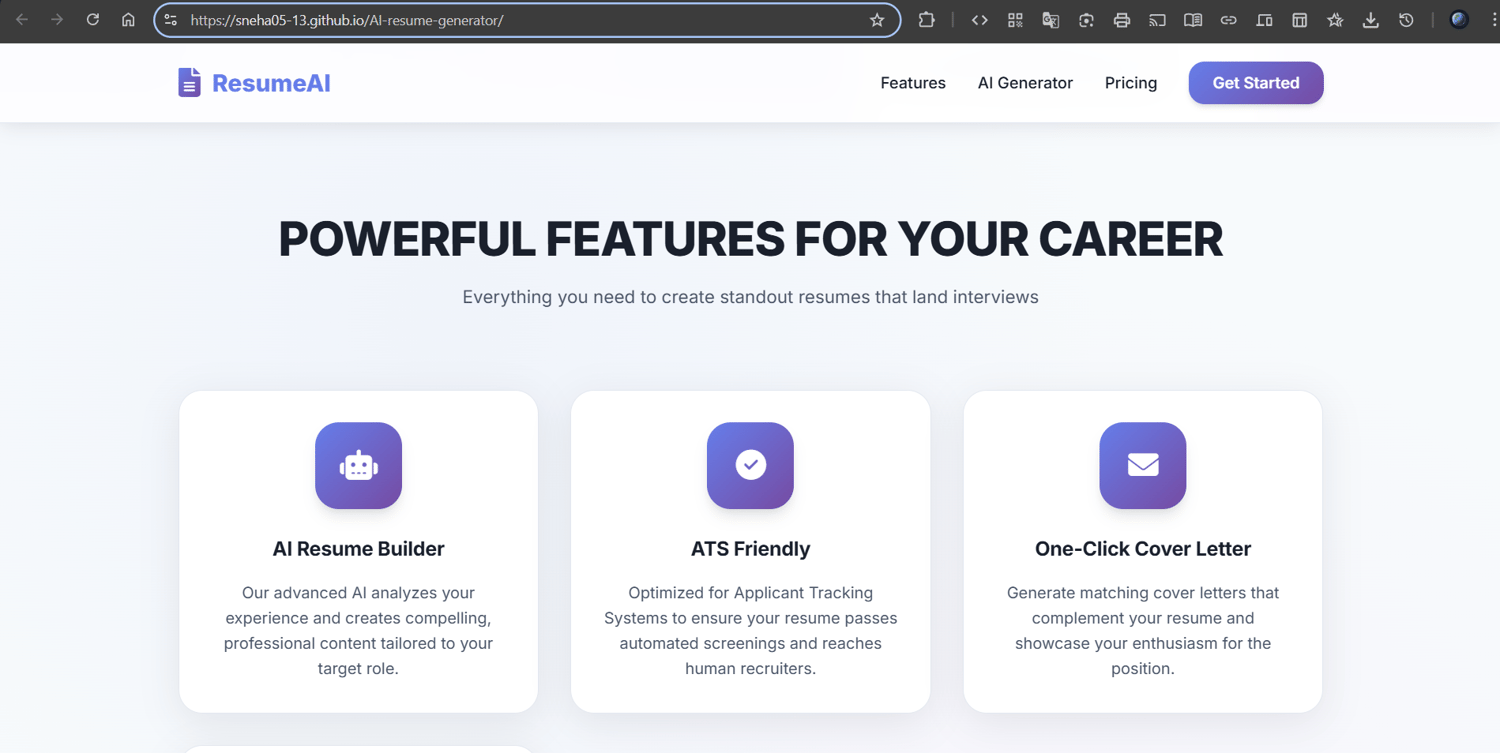Open the Features nav link
This screenshot has height=753, width=1500.
(913, 83)
